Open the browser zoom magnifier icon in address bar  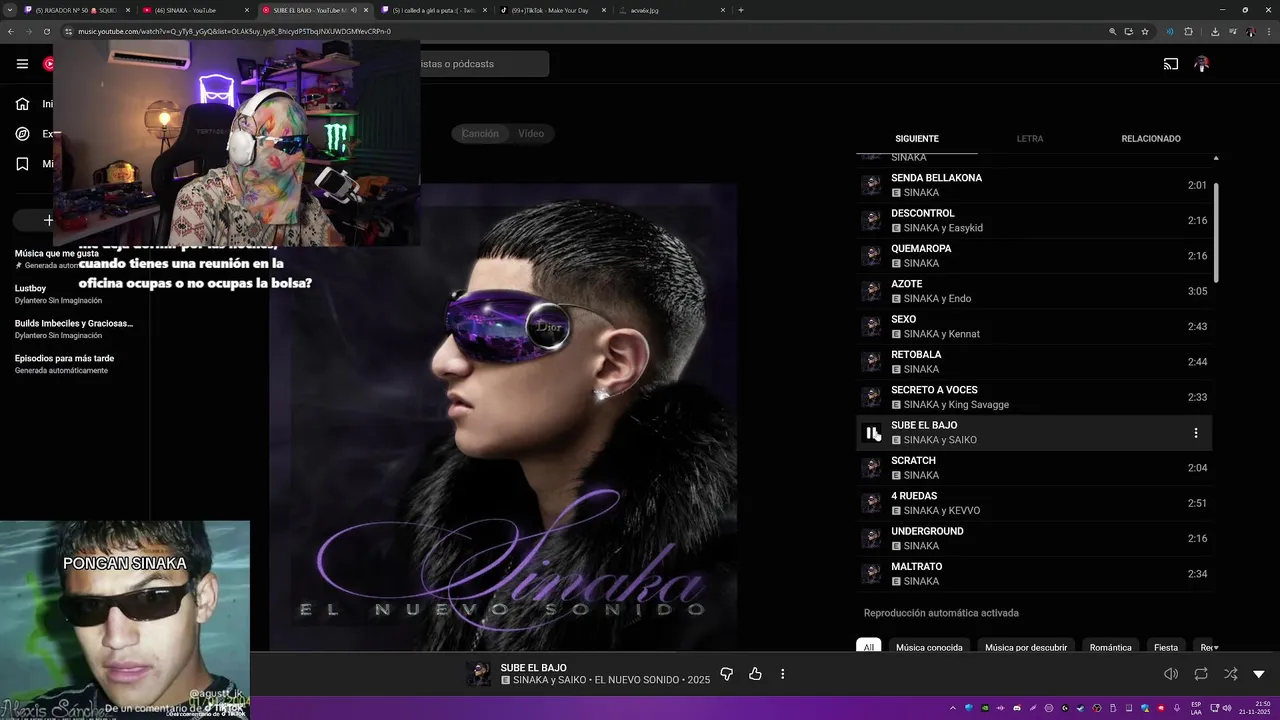pos(1112,31)
